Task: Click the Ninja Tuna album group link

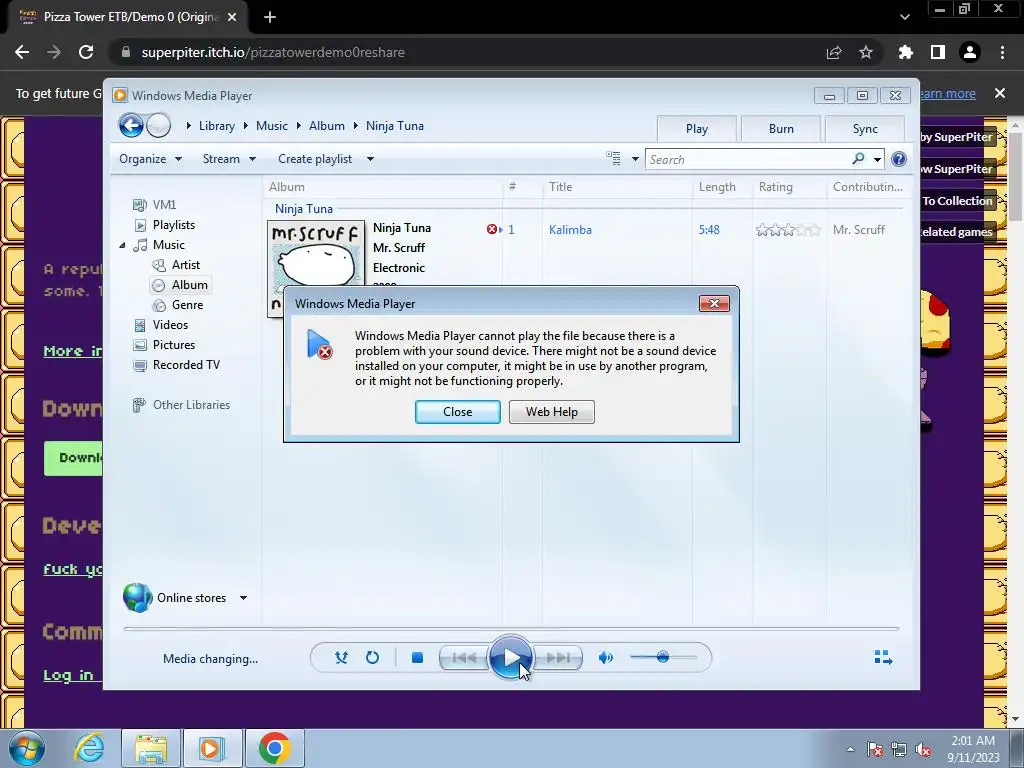Action: coord(304,209)
